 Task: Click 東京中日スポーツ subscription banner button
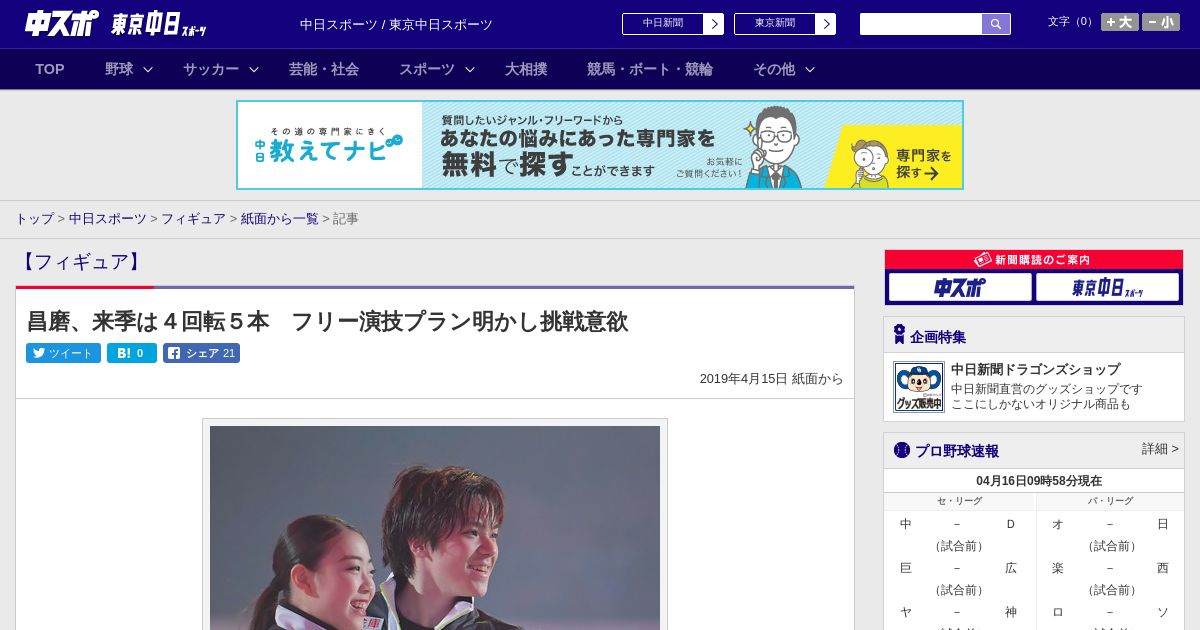(x=1108, y=287)
